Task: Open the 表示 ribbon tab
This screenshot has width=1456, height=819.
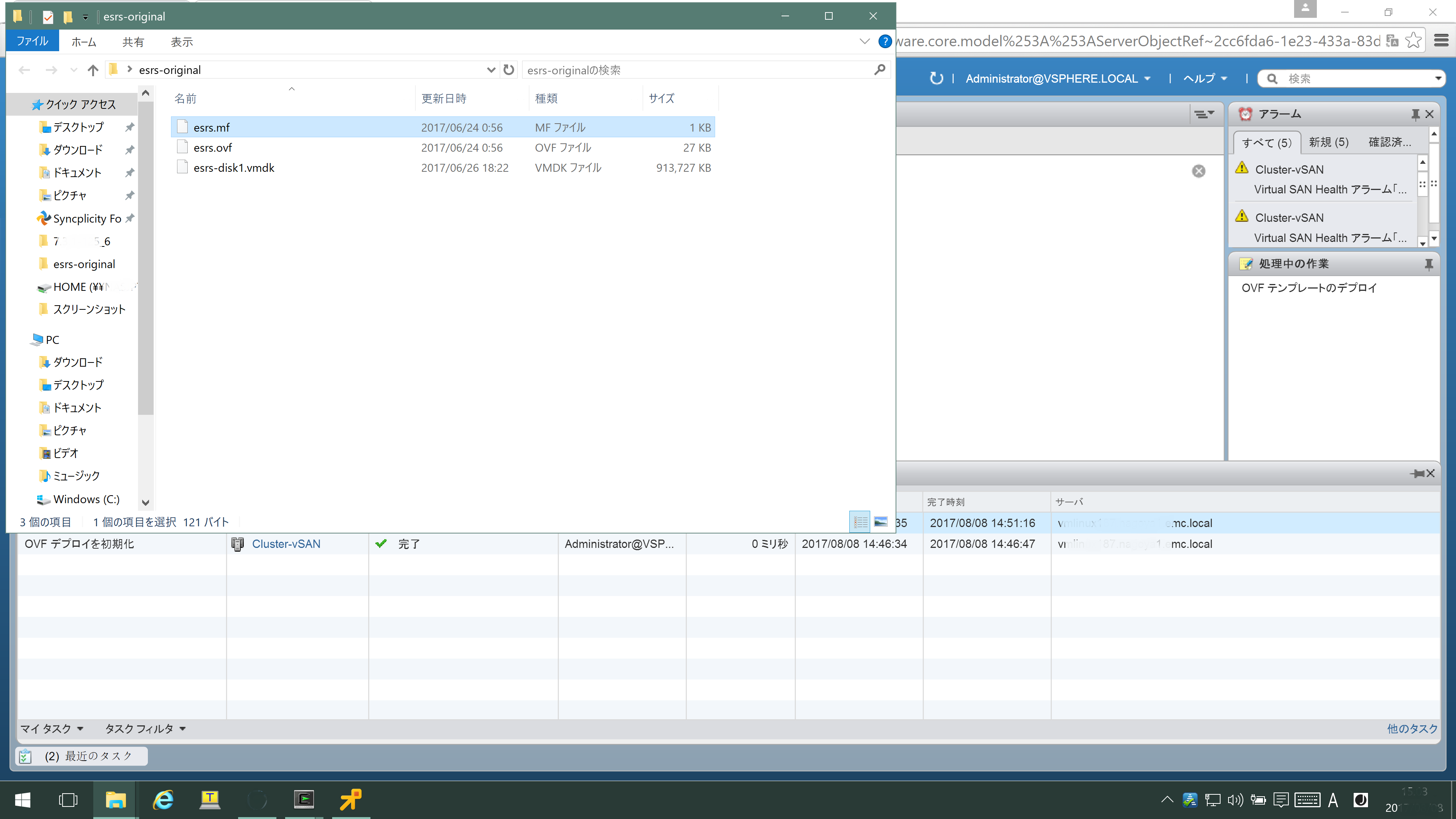Action: coord(182,42)
